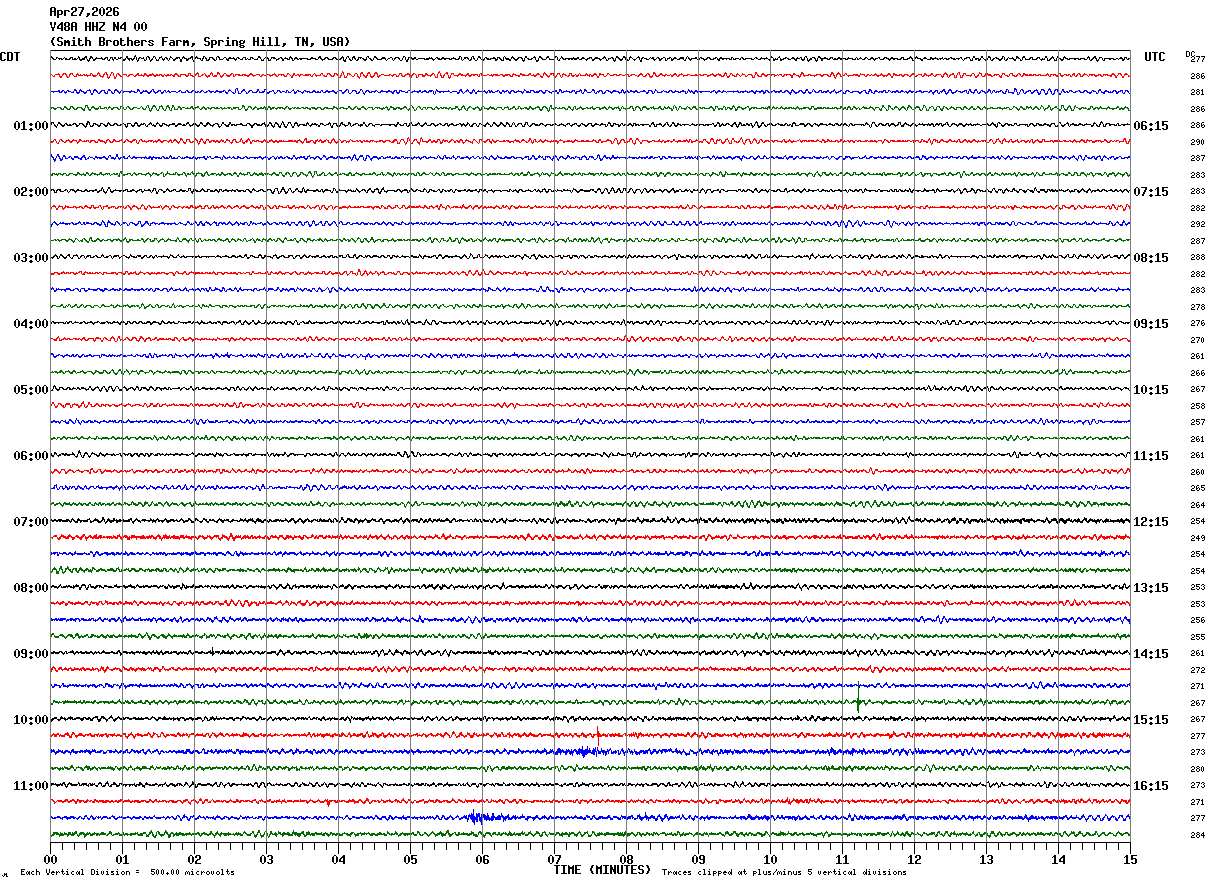Image resolution: width=1210 pixels, height=886 pixels.
Task: Click the DC offset value 290
Action: click(x=1197, y=142)
